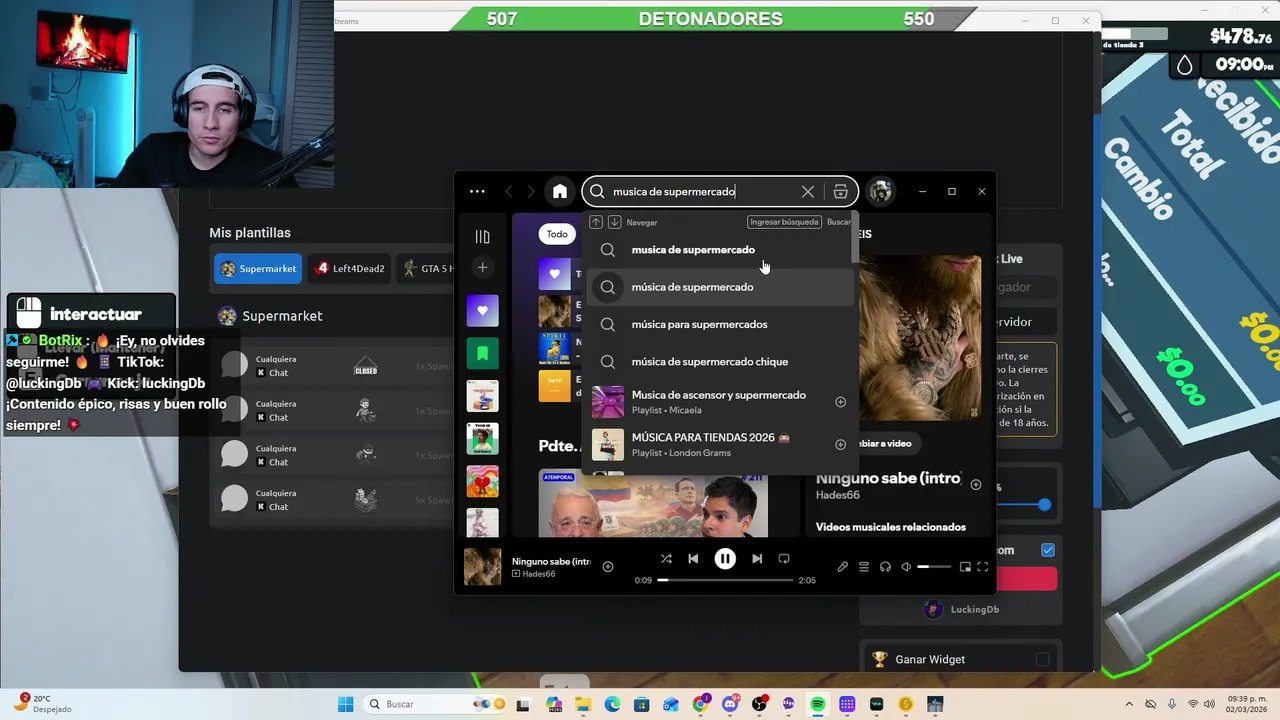This screenshot has width=1280, height=720.
Task: Click 'Ingresar búsqueda' hint button
Action: click(784, 222)
